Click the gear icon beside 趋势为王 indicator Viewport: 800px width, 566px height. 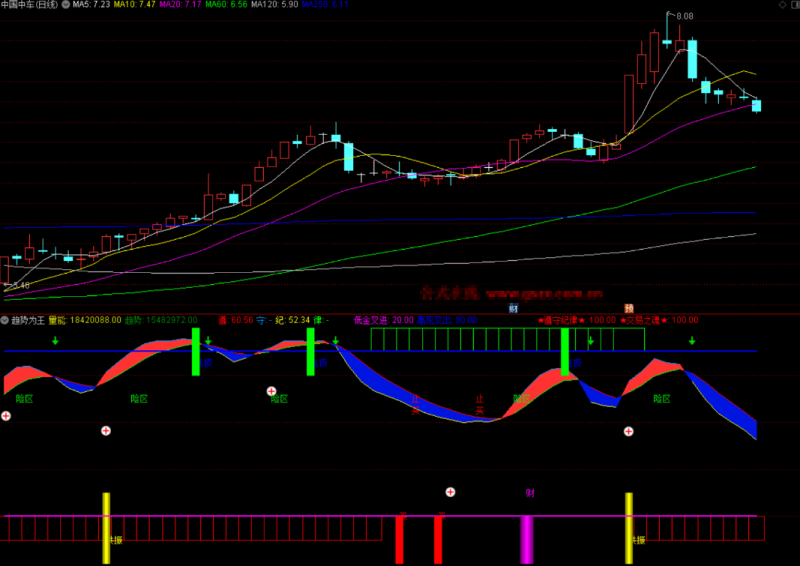click(x=5, y=320)
